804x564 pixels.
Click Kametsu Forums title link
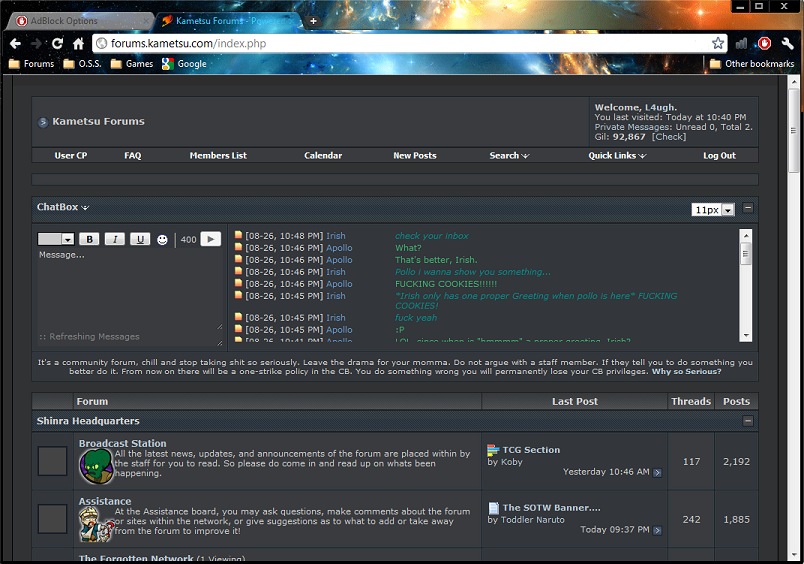(98, 122)
